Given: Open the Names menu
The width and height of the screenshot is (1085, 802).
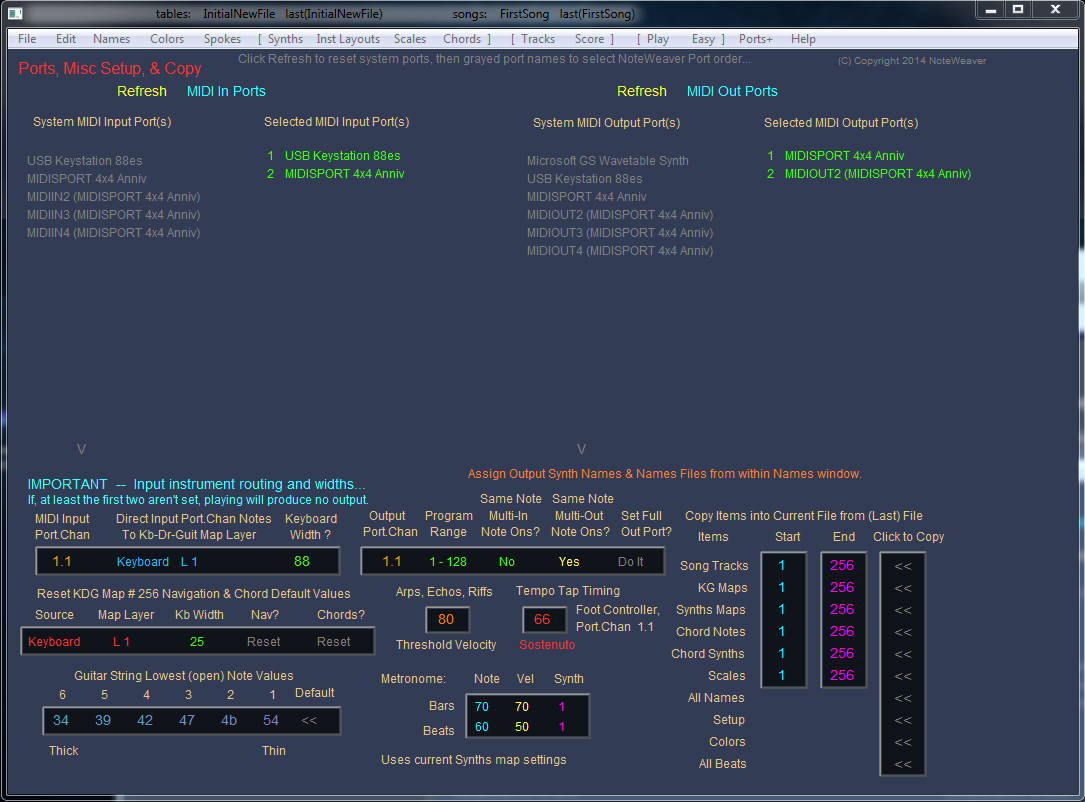Looking at the screenshot, I should click(x=111, y=39).
